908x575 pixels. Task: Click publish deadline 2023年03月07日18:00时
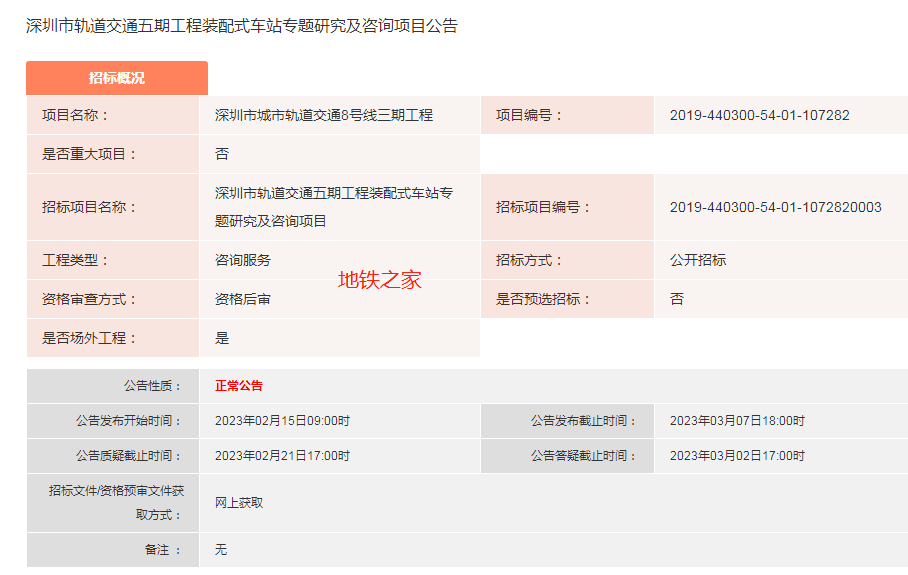click(737, 421)
